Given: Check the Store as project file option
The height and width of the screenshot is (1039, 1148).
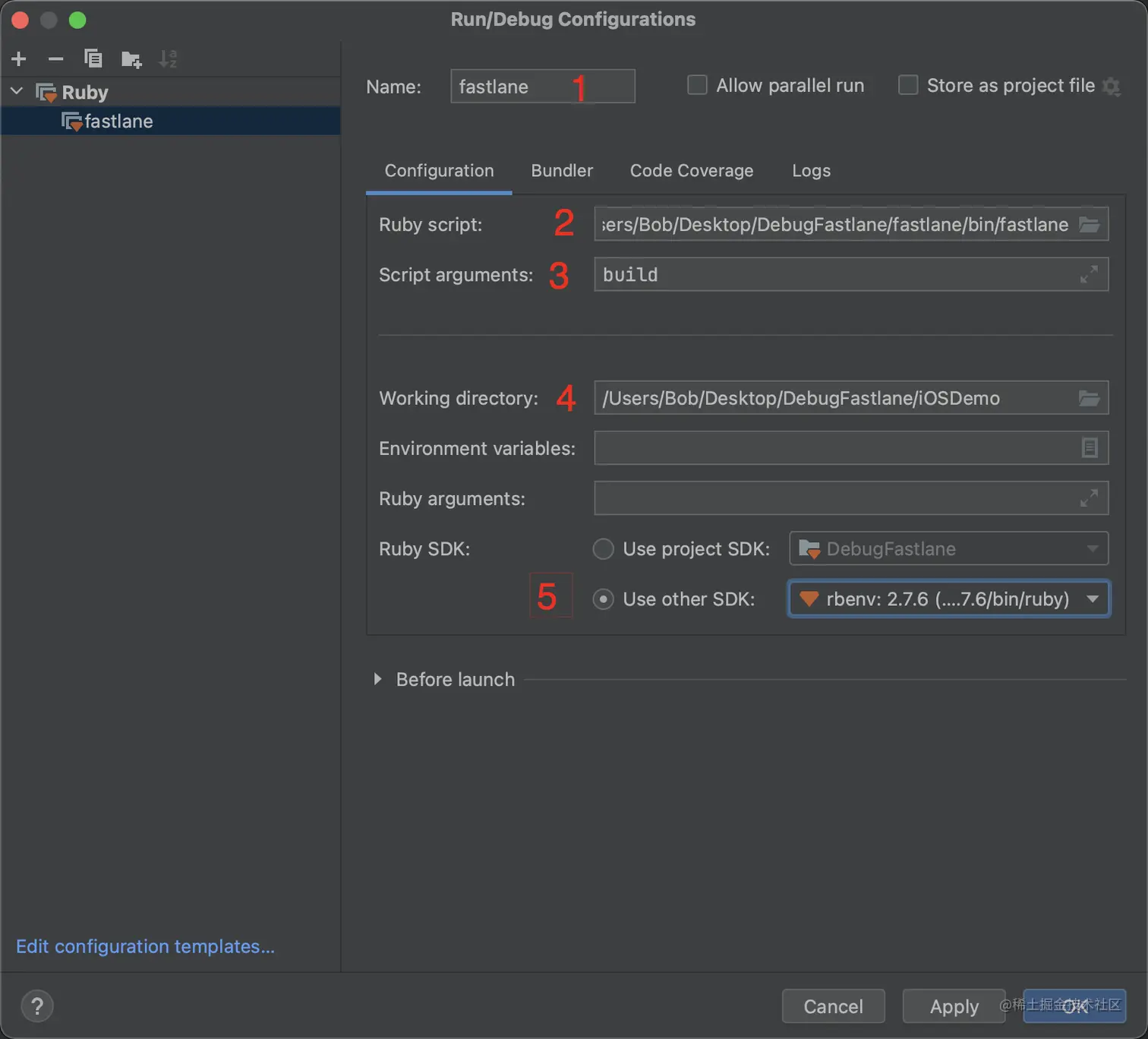Looking at the screenshot, I should coord(908,85).
